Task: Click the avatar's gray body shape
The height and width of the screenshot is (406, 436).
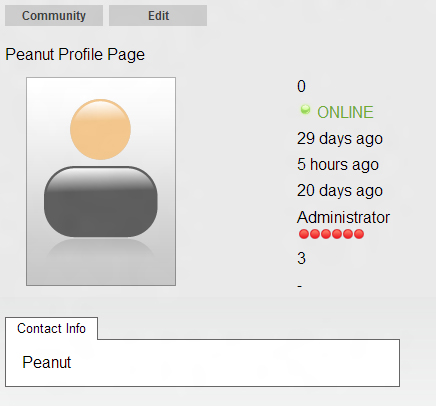Action: (x=101, y=202)
